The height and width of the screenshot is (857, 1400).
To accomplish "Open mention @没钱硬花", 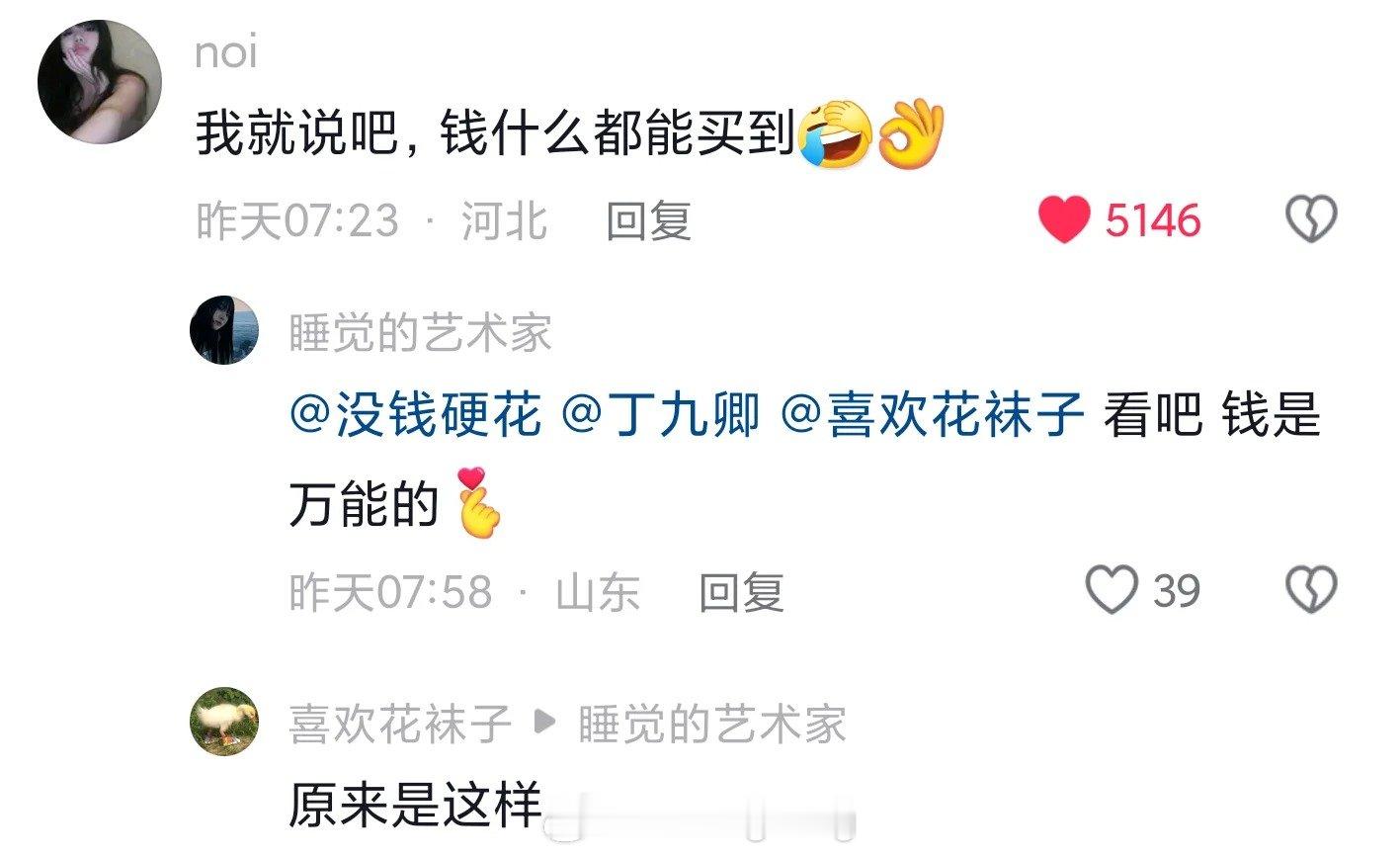I will click(x=416, y=414).
